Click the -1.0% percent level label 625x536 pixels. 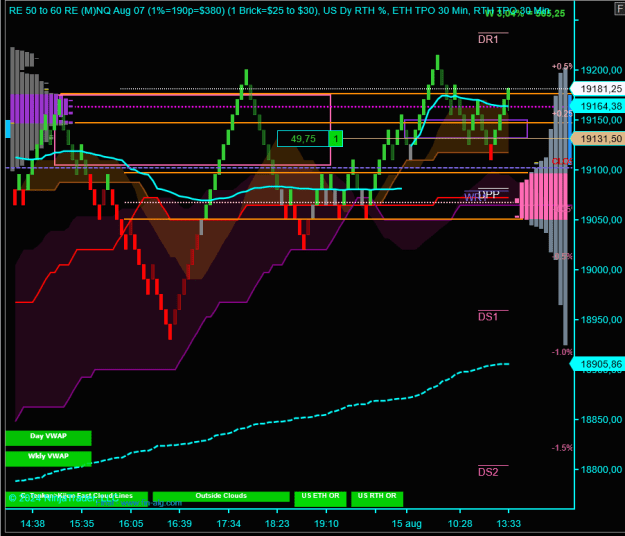(562, 352)
